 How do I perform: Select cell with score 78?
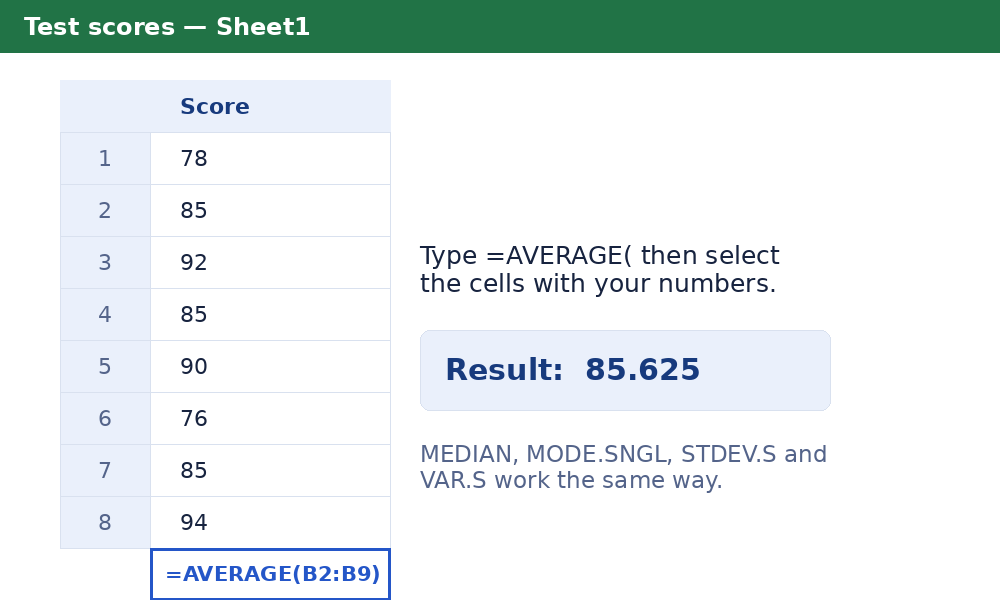(x=270, y=159)
